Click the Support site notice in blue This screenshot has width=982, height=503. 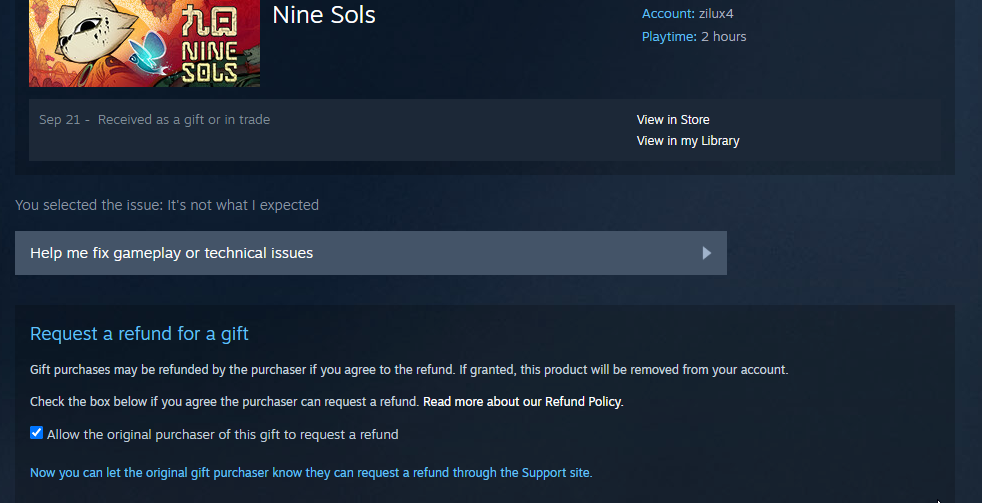[x=311, y=473]
